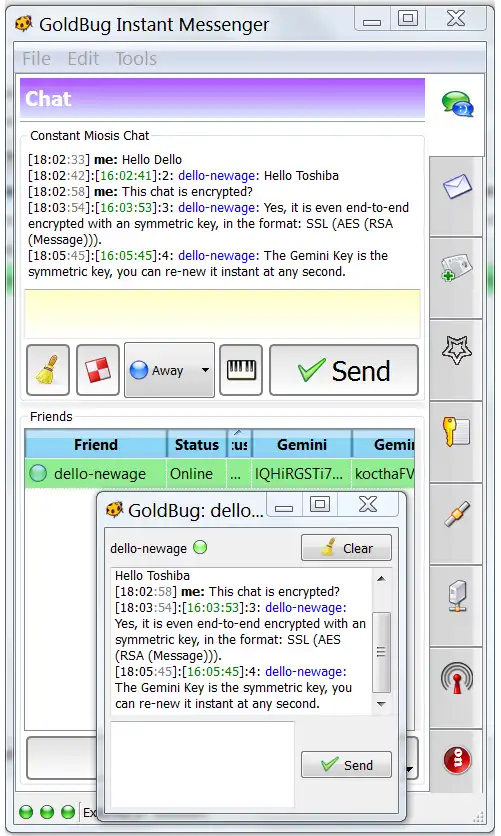Sort by the first Gemini column header
Screen dimensions: 501x836
(x=302, y=444)
